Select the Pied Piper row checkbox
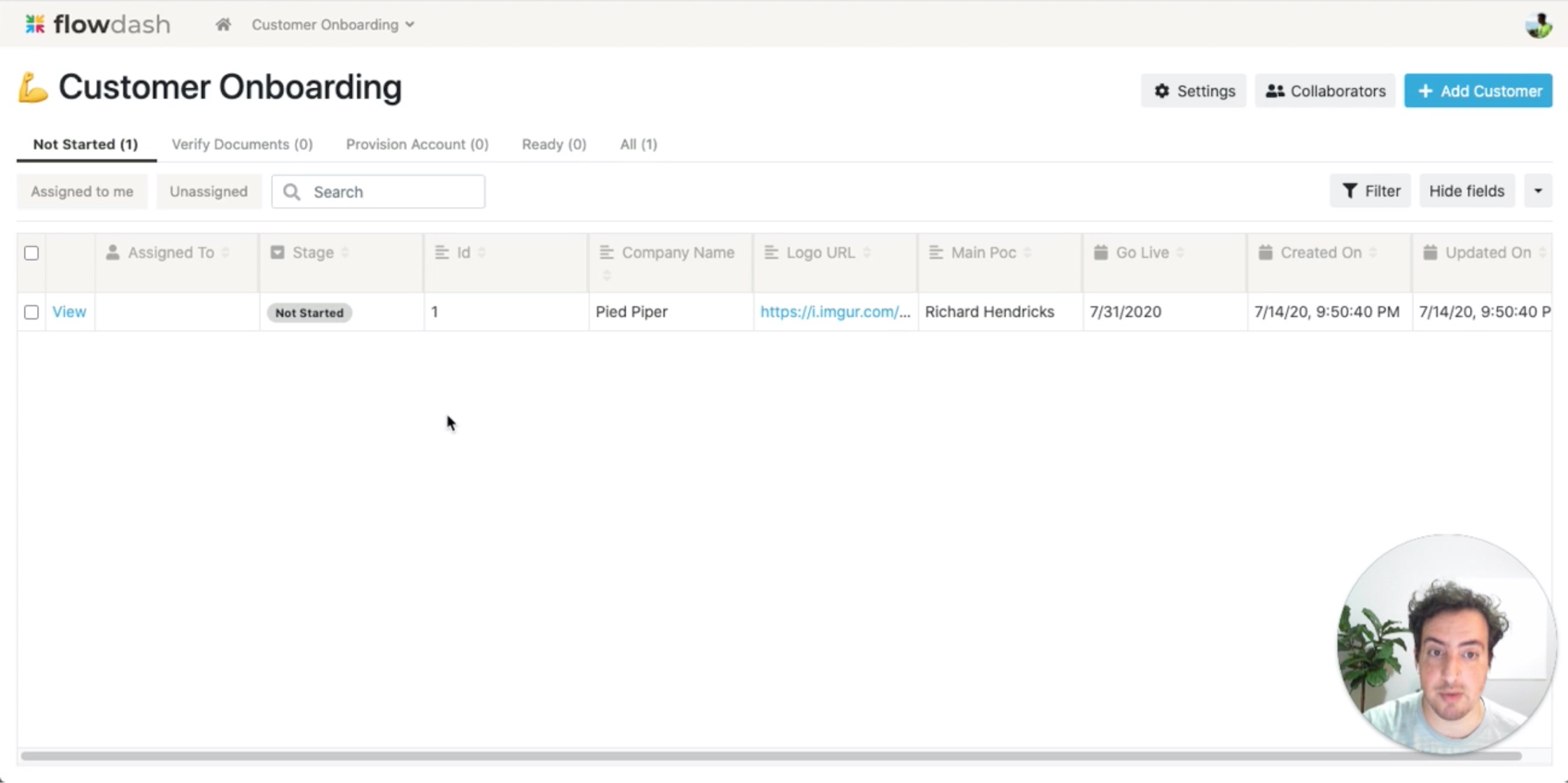The height and width of the screenshot is (783, 1568). coord(31,312)
